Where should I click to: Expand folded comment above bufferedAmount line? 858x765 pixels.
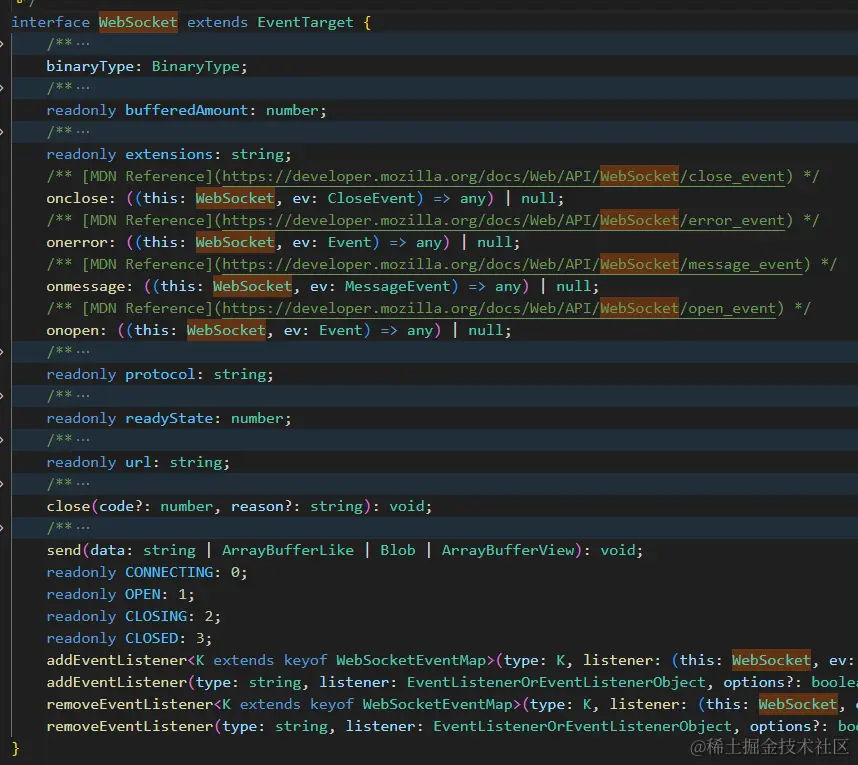[x=2, y=88]
